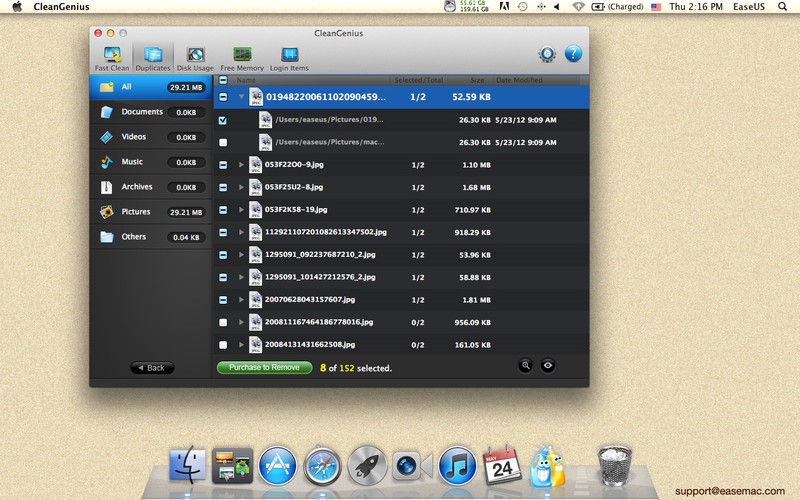This screenshot has width=800, height=500.
Task: Sort by the Date Modified column header
Action: pyautogui.click(x=519, y=80)
